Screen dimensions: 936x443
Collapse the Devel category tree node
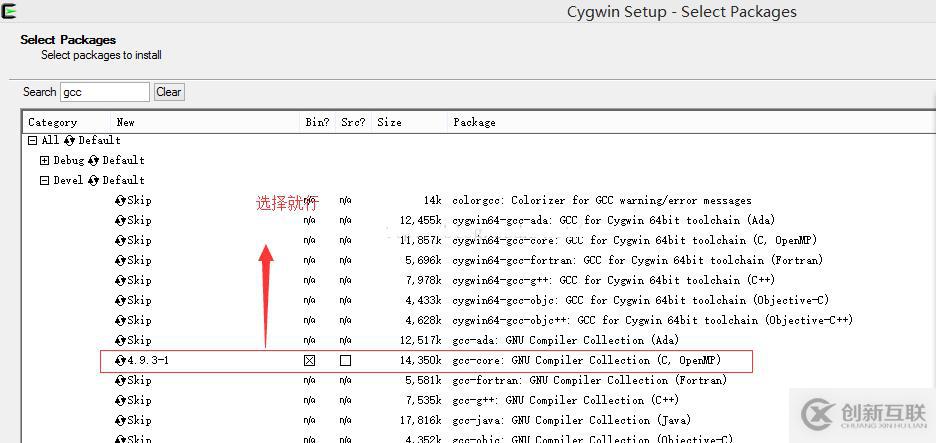44,180
